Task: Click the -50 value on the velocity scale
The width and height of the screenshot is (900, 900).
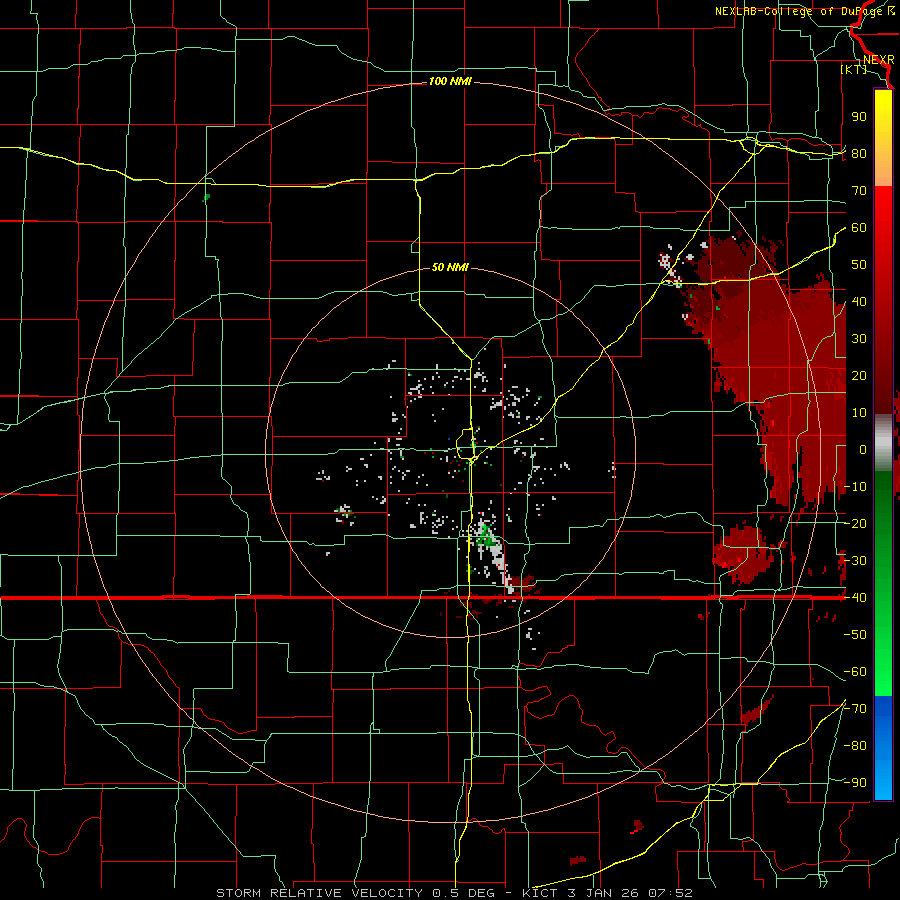Action: (855, 635)
